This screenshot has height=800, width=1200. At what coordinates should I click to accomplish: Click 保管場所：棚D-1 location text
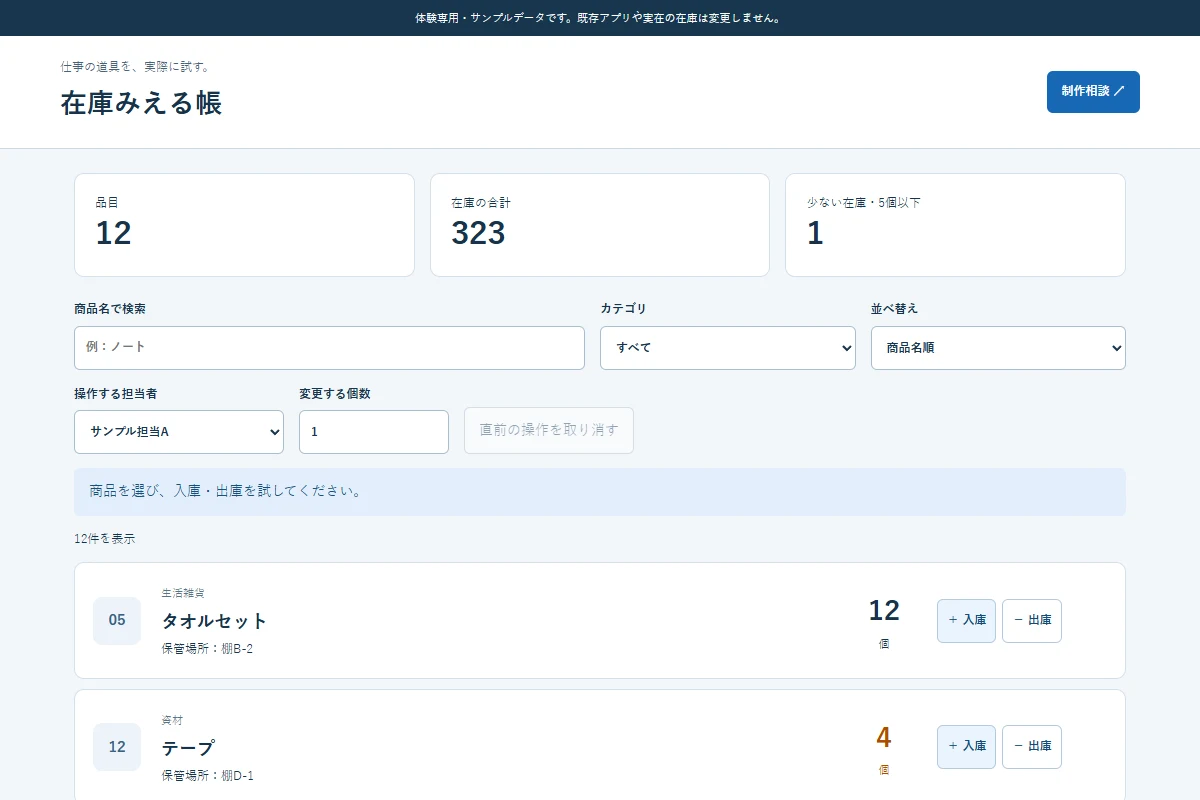[x=207, y=775]
